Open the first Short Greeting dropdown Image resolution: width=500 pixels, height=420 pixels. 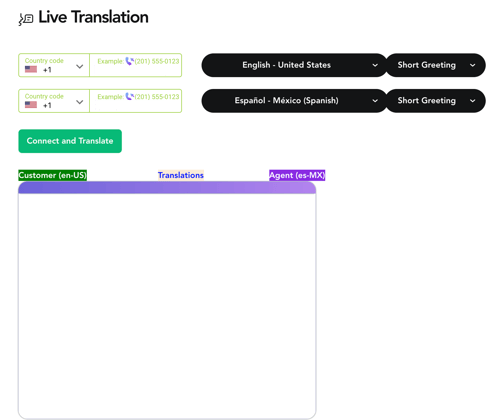coord(436,65)
